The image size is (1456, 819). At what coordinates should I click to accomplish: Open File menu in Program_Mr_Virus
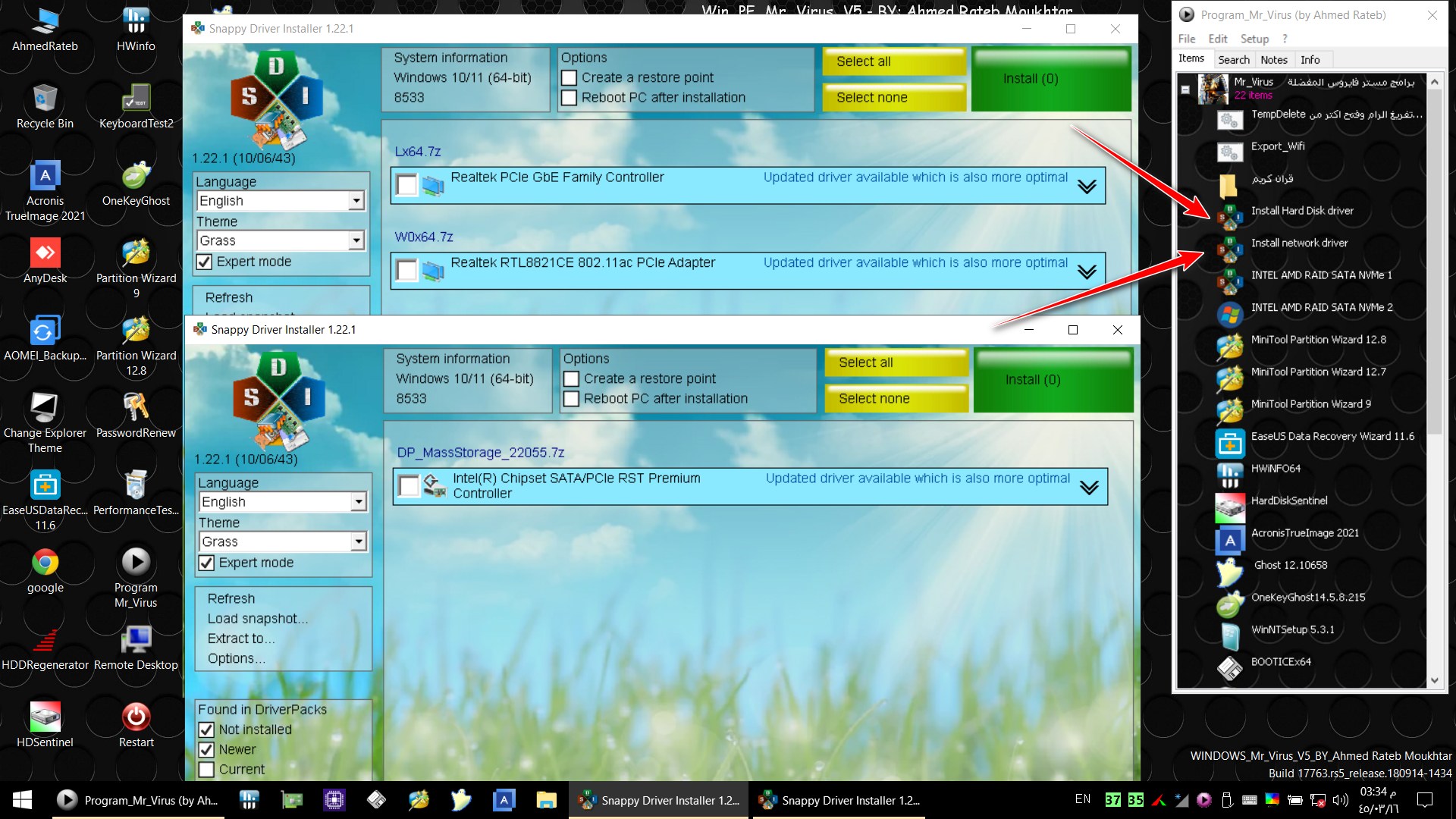pyautogui.click(x=1187, y=39)
